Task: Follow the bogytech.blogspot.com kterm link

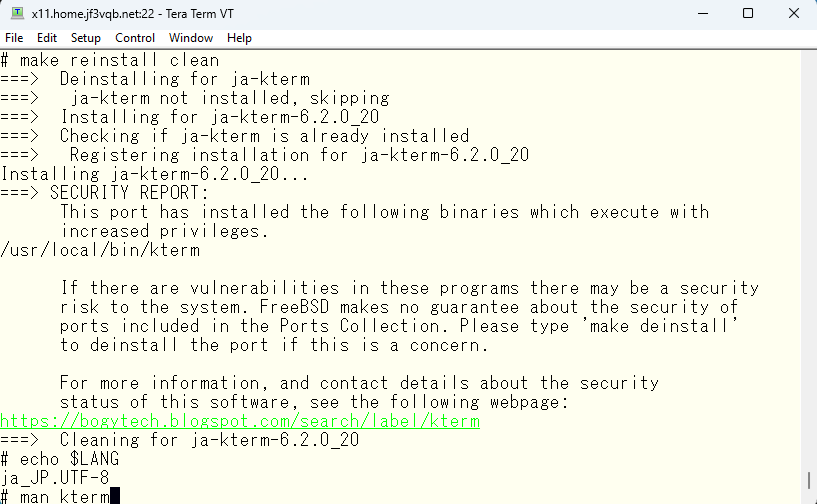Action: coord(240,421)
